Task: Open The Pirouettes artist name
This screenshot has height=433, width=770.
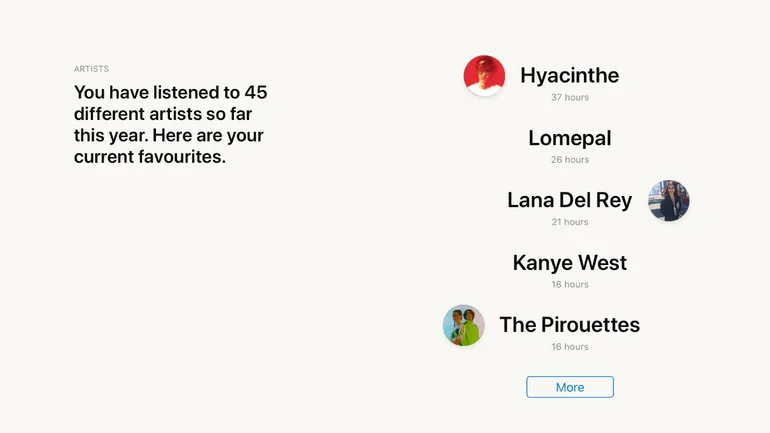Action: (x=569, y=325)
